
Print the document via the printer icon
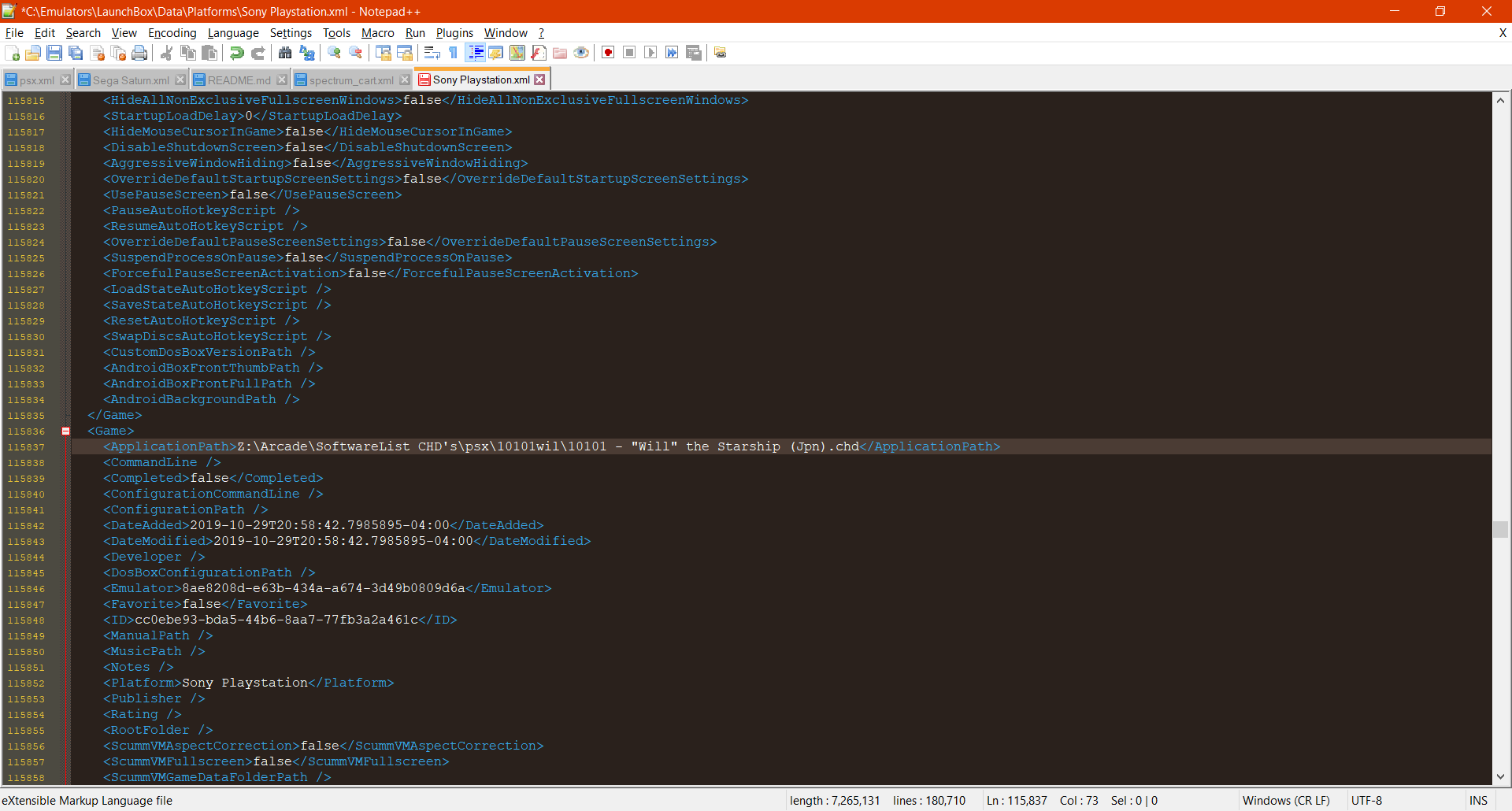[139, 53]
